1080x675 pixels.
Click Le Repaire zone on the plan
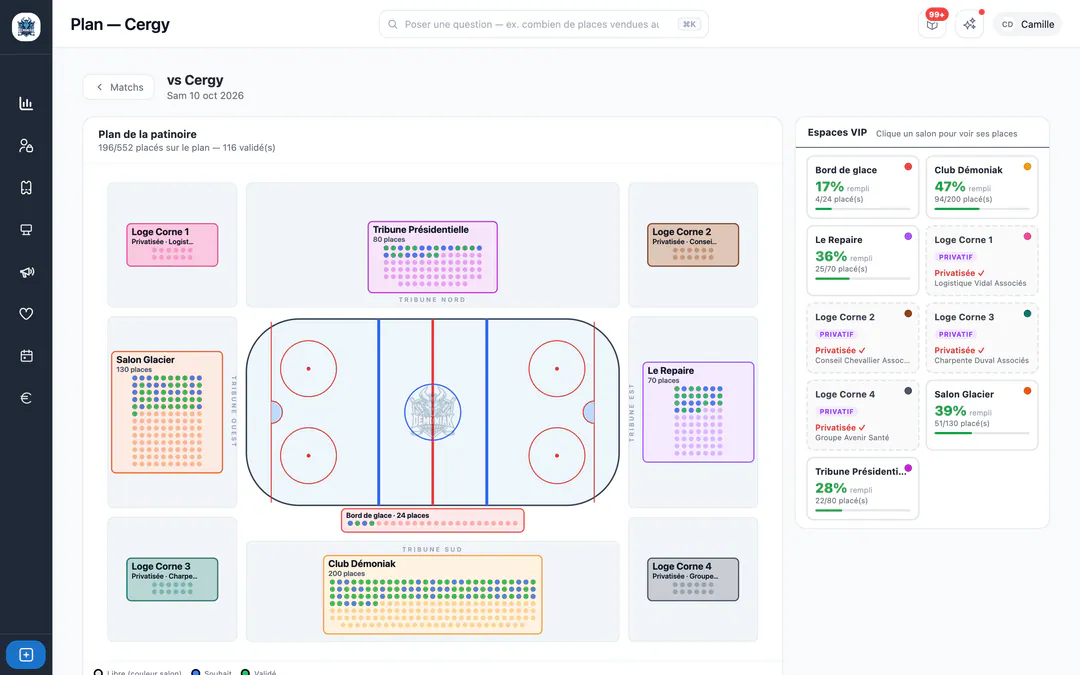click(698, 412)
